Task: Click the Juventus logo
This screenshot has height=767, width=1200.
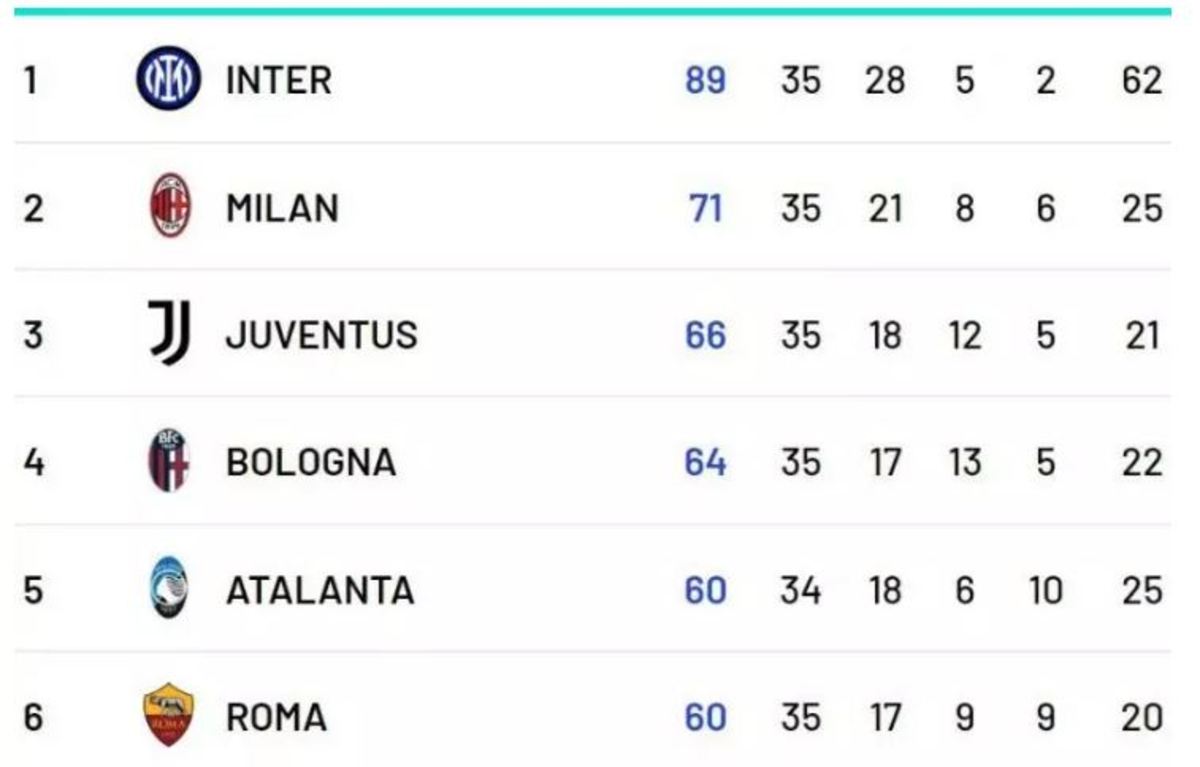Action: [169, 333]
